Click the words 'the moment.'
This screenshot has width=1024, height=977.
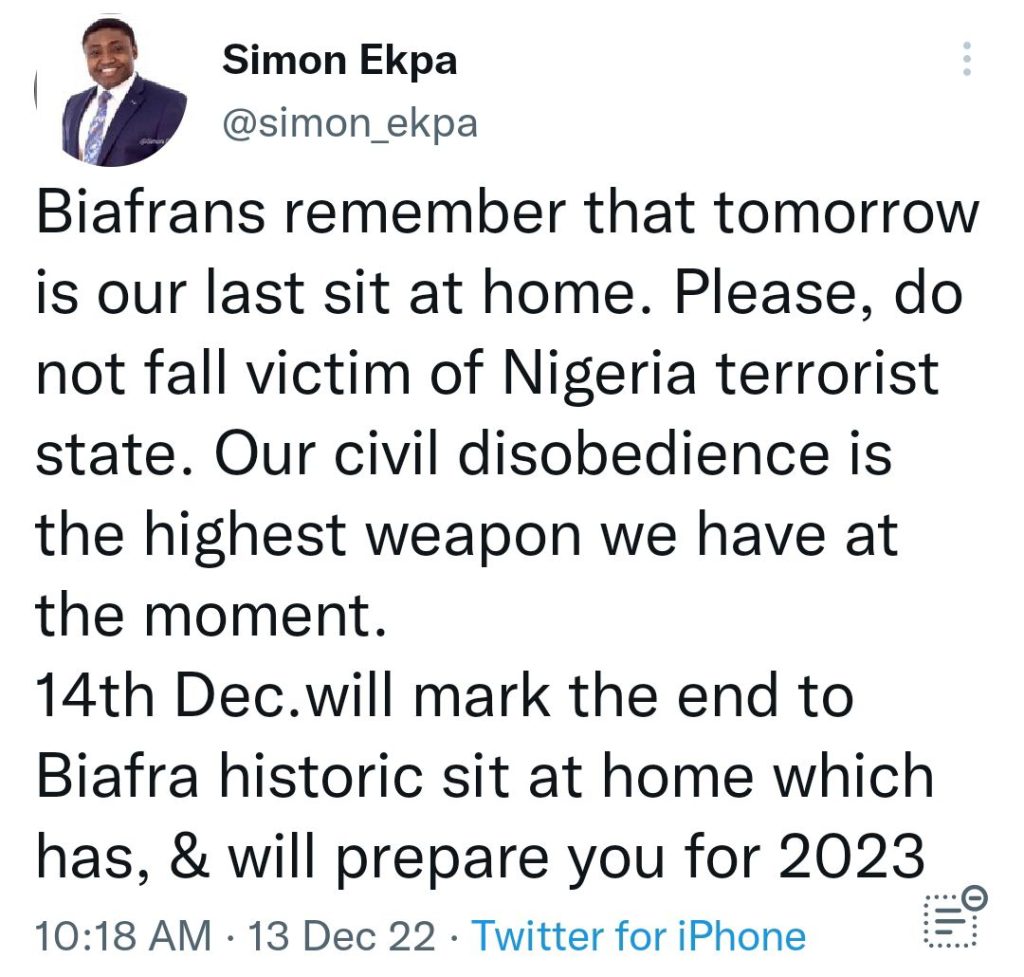(x=212, y=615)
